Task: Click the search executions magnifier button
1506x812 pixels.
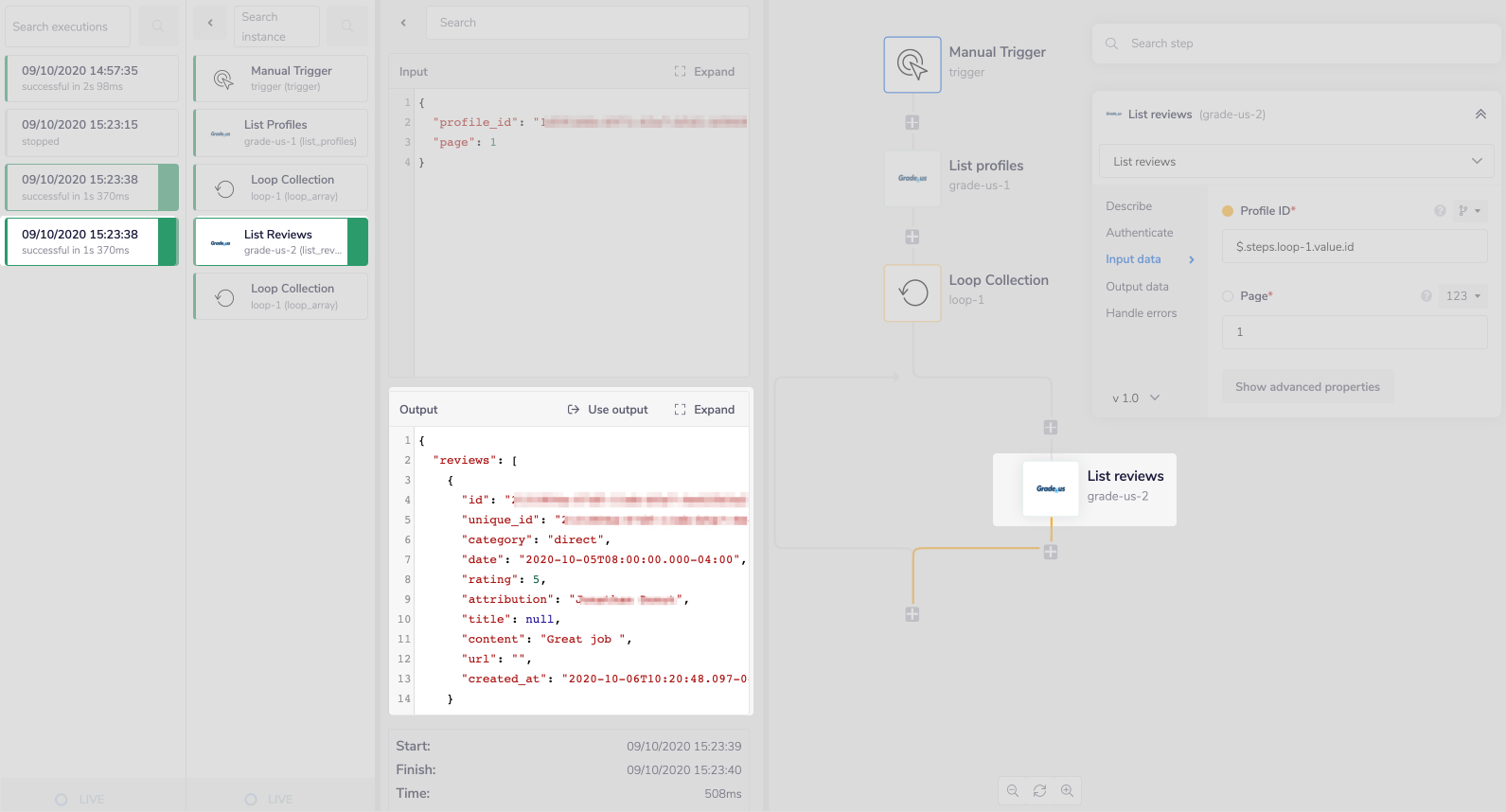Action: point(158,26)
